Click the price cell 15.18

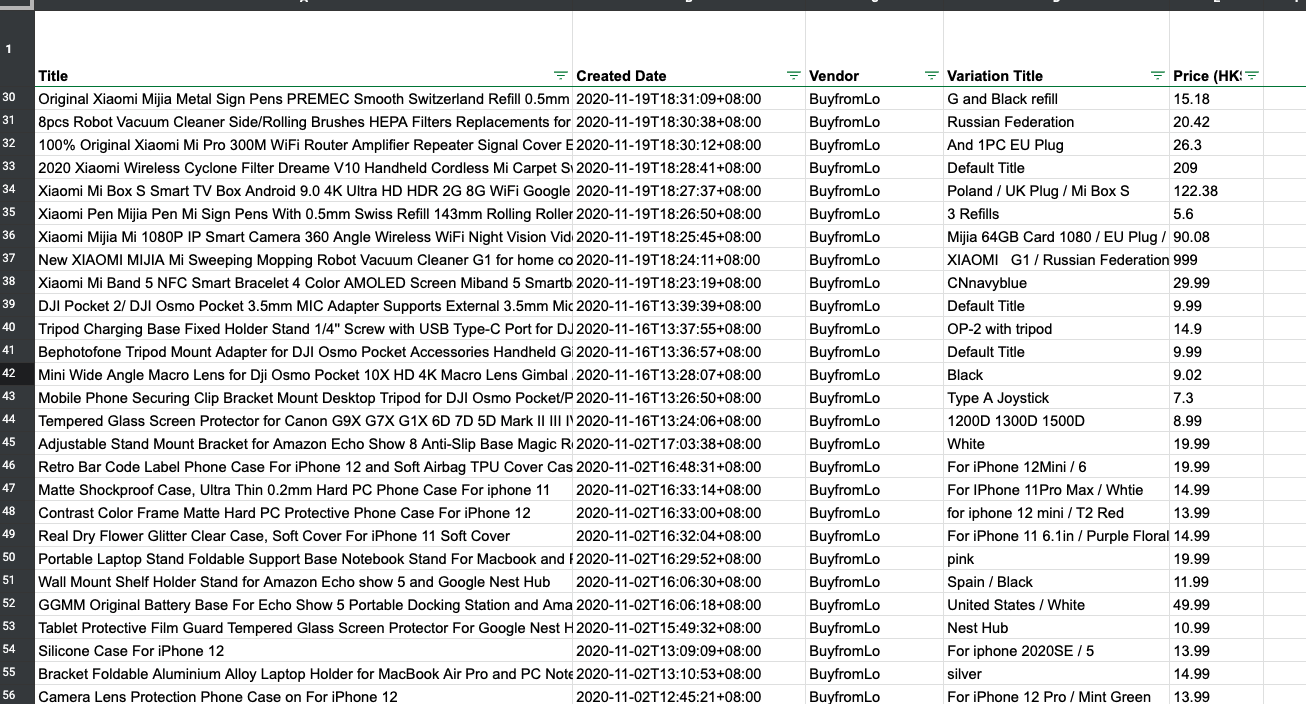(1216, 99)
